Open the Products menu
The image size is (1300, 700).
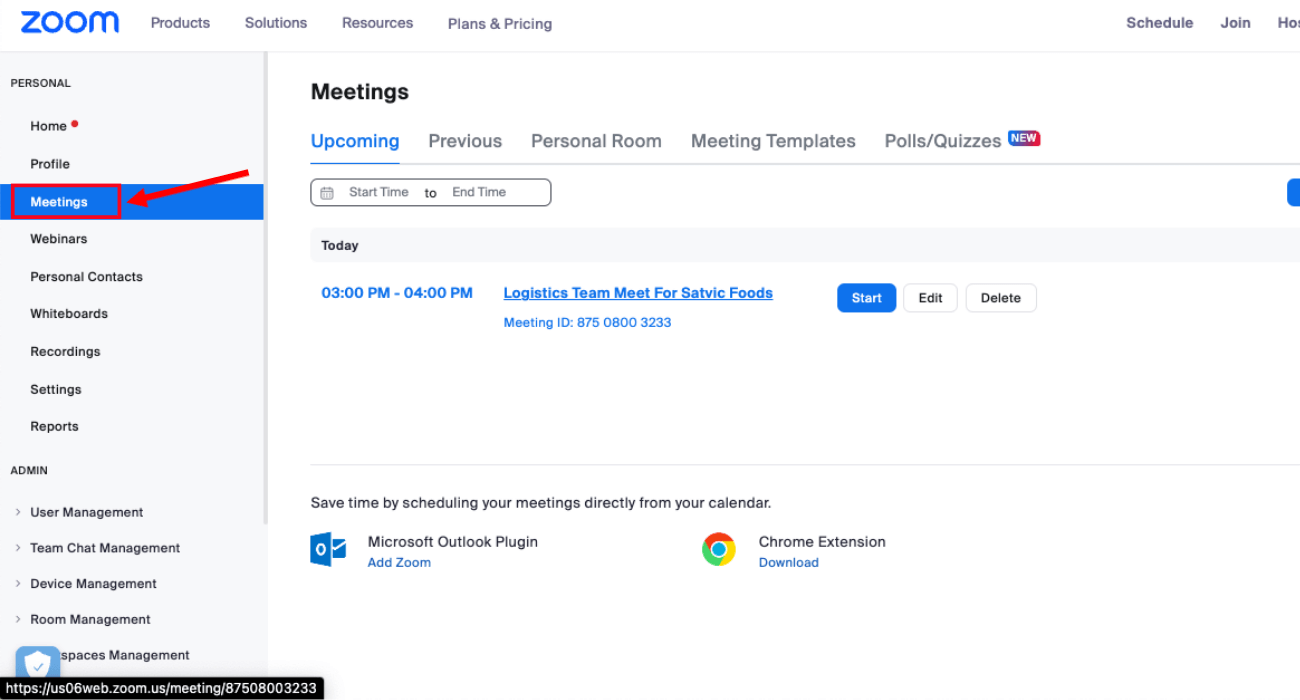180,22
